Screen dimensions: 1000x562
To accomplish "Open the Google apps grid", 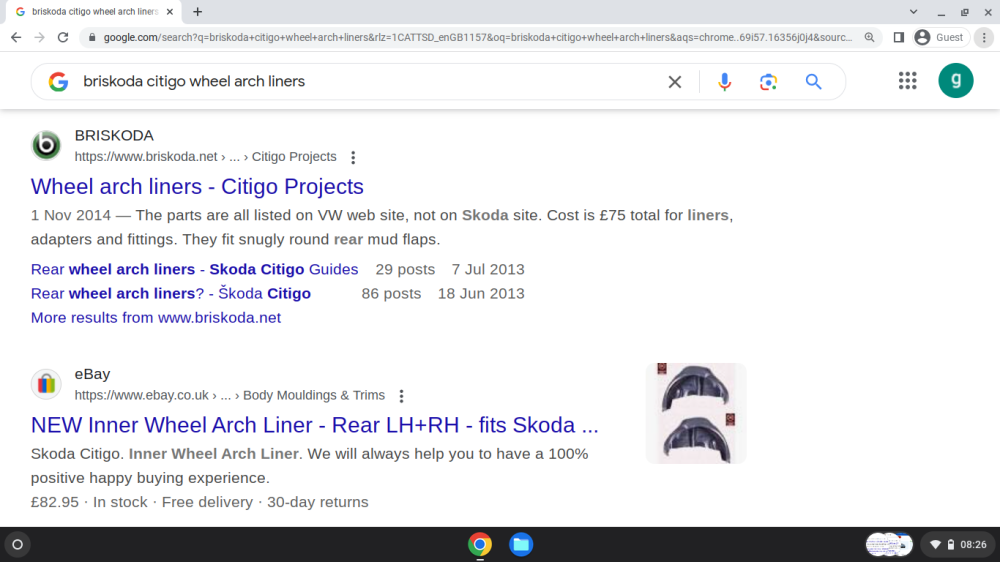I will (908, 80).
